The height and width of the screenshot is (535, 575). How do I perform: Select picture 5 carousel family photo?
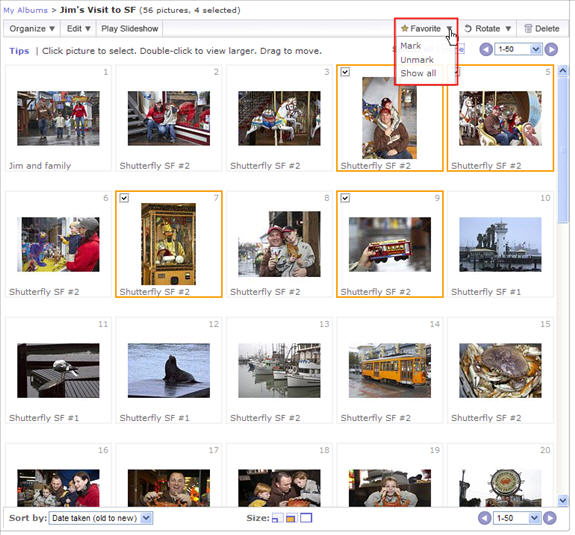(500, 118)
